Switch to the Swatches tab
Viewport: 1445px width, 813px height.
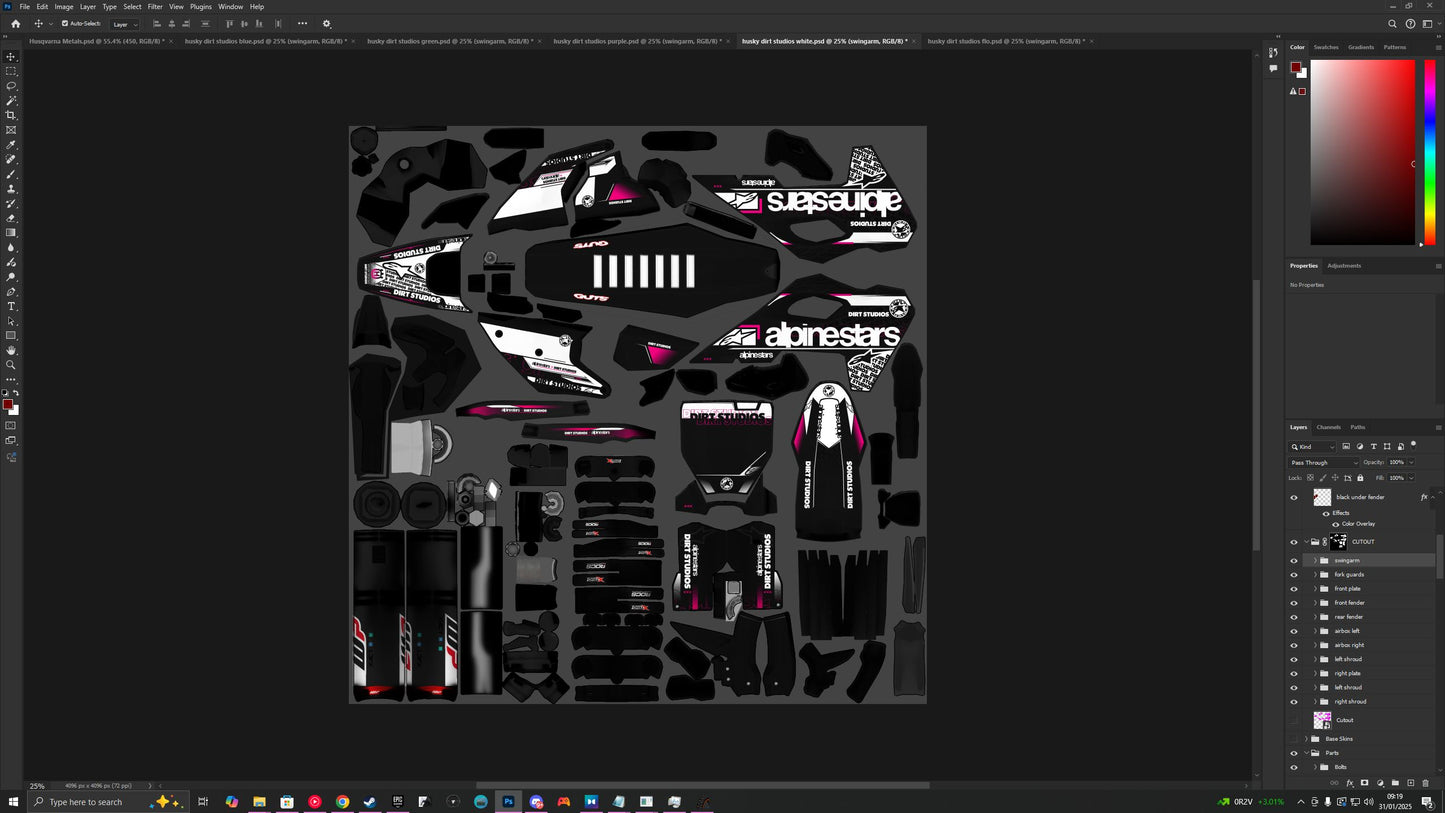[x=1326, y=47]
